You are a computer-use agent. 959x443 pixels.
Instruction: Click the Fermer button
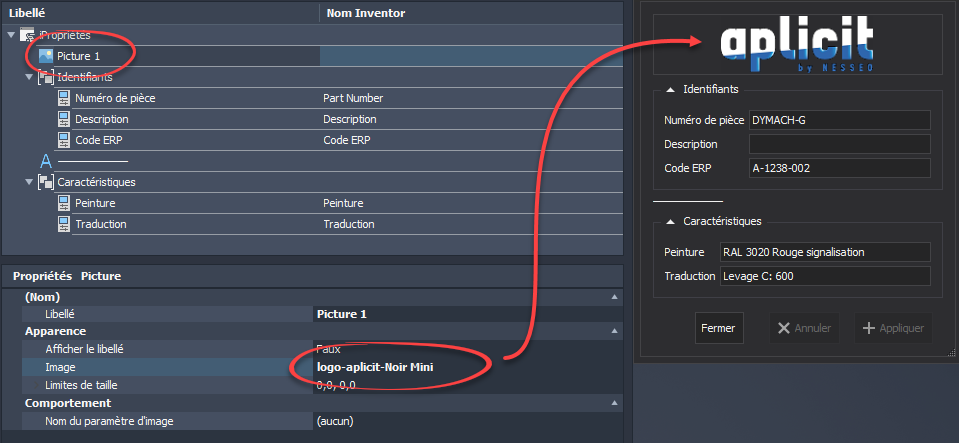click(718, 328)
